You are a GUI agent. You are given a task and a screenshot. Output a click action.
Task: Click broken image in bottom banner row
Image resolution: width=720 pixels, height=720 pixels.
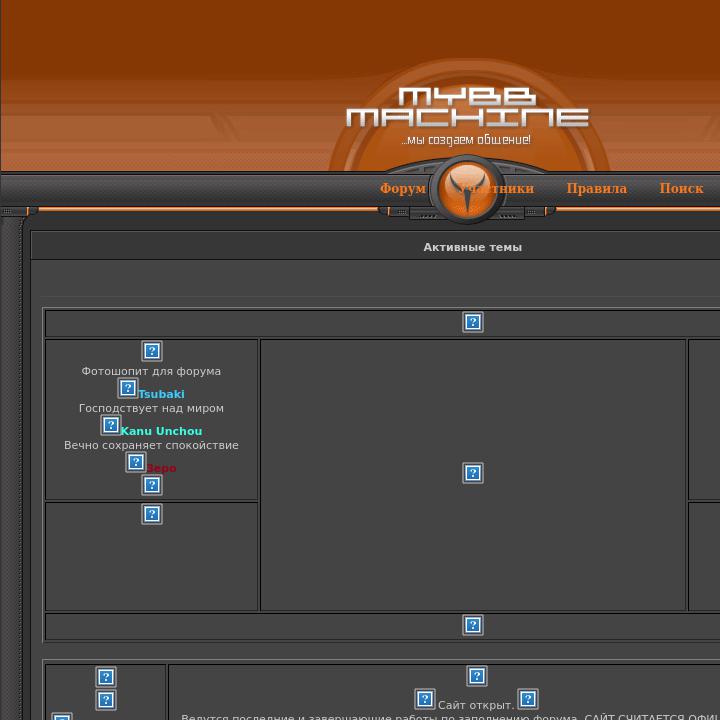[x=472, y=625]
